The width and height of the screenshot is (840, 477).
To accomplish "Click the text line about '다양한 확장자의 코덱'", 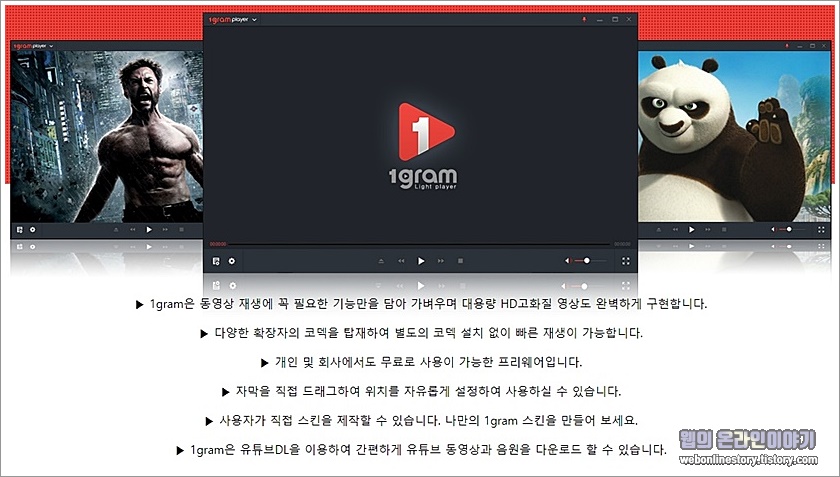I will [x=422, y=333].
